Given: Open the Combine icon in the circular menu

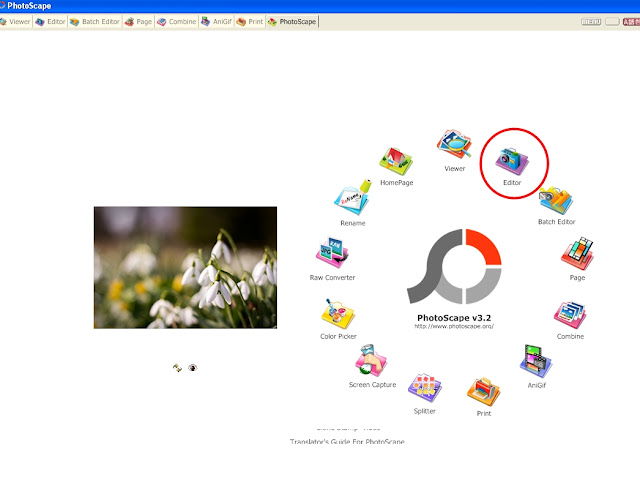Looking at the screenshot, I should (x=570, y=315).
